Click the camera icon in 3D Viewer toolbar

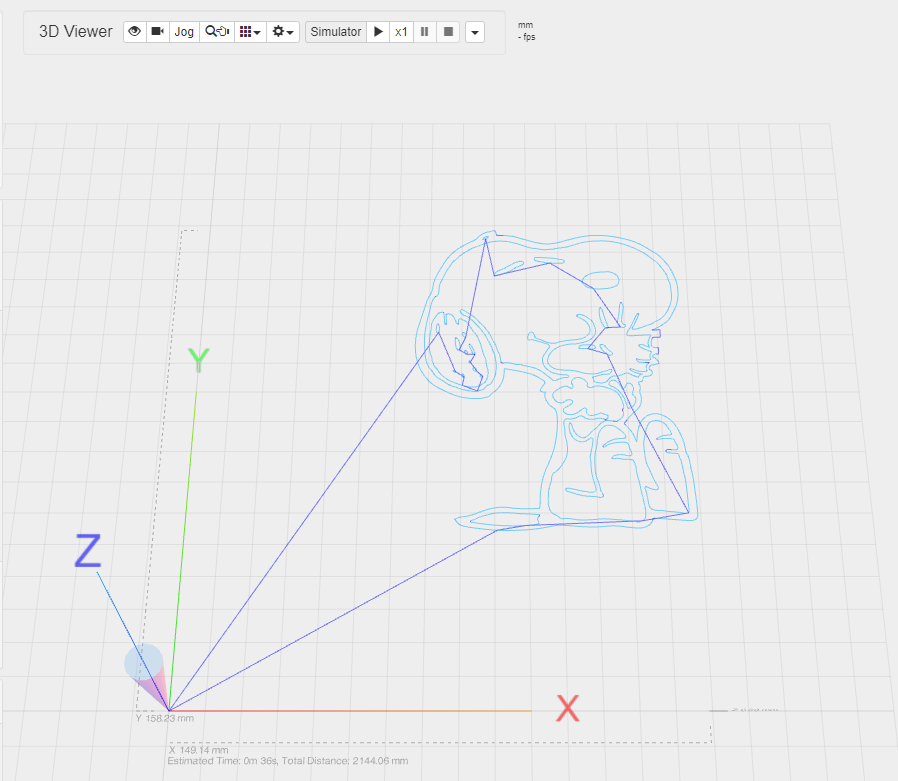tap(157, 31)
